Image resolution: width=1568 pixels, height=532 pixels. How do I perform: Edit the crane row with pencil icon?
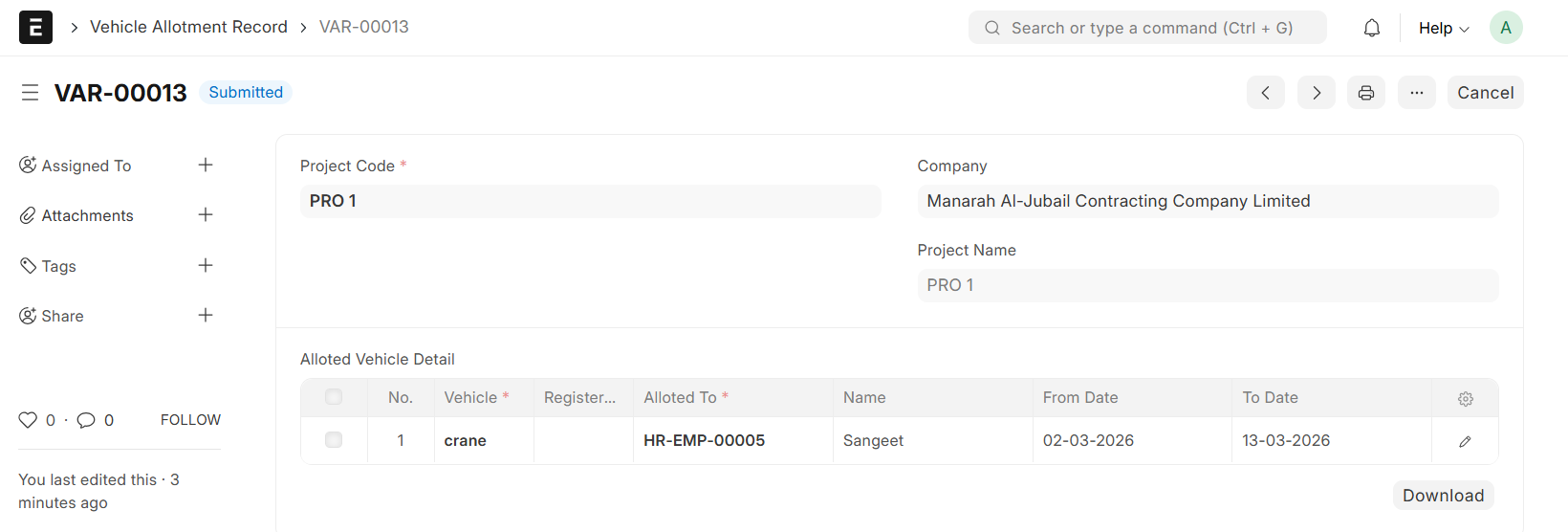pyautogui.click(x=1465, y=441)
